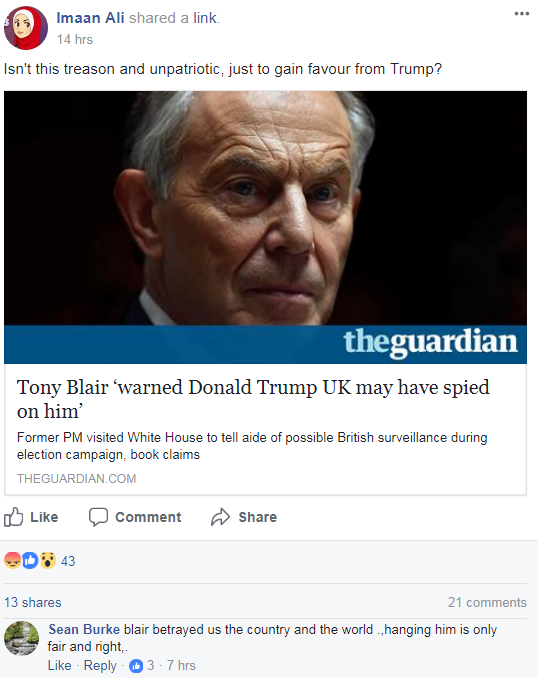
Task: Open the post options ellipsis menu
Action: pos(521,13)
